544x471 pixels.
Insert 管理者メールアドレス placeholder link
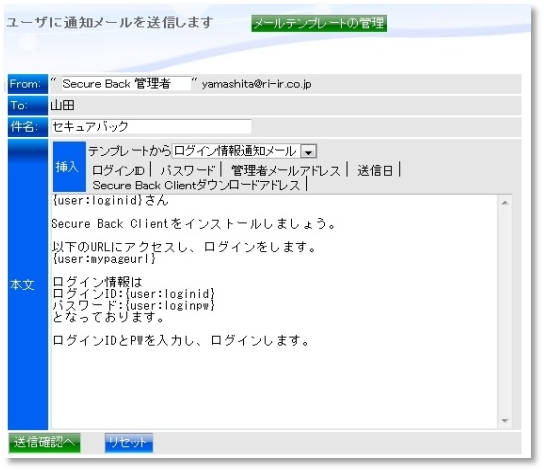(286, 170)
